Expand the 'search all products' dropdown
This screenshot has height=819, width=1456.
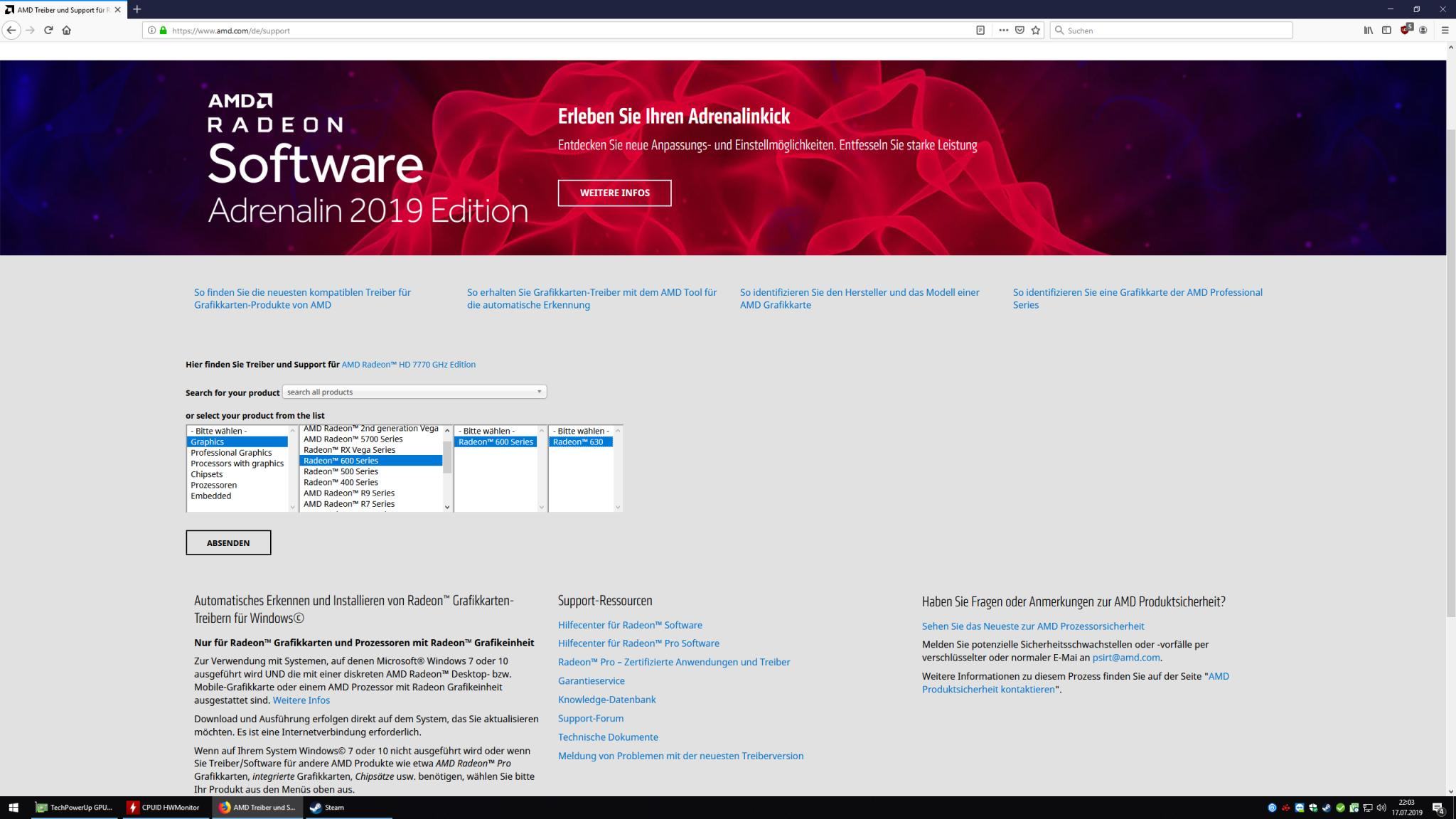[x=414, y=392]
